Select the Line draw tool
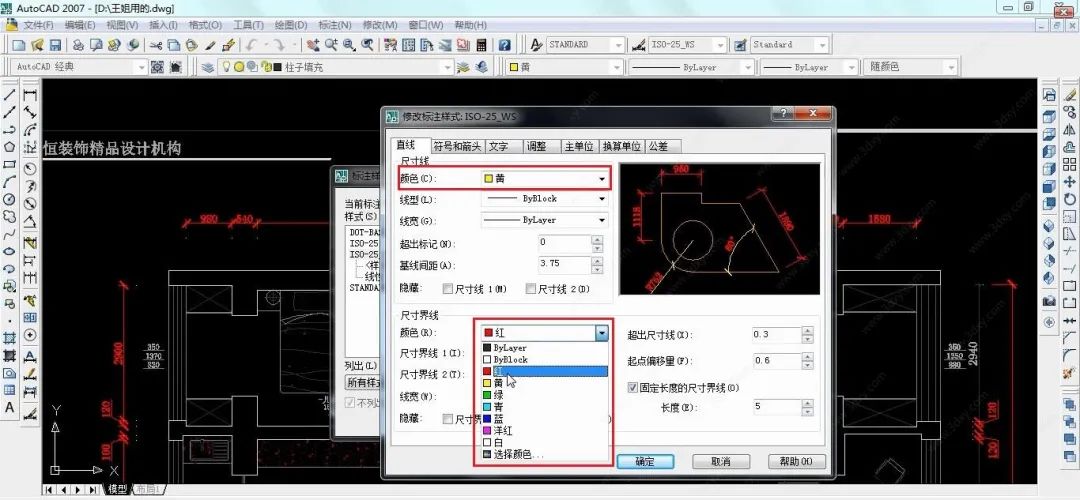The height and width of the screenshot is (500, 1080). [x=10, y=95]
